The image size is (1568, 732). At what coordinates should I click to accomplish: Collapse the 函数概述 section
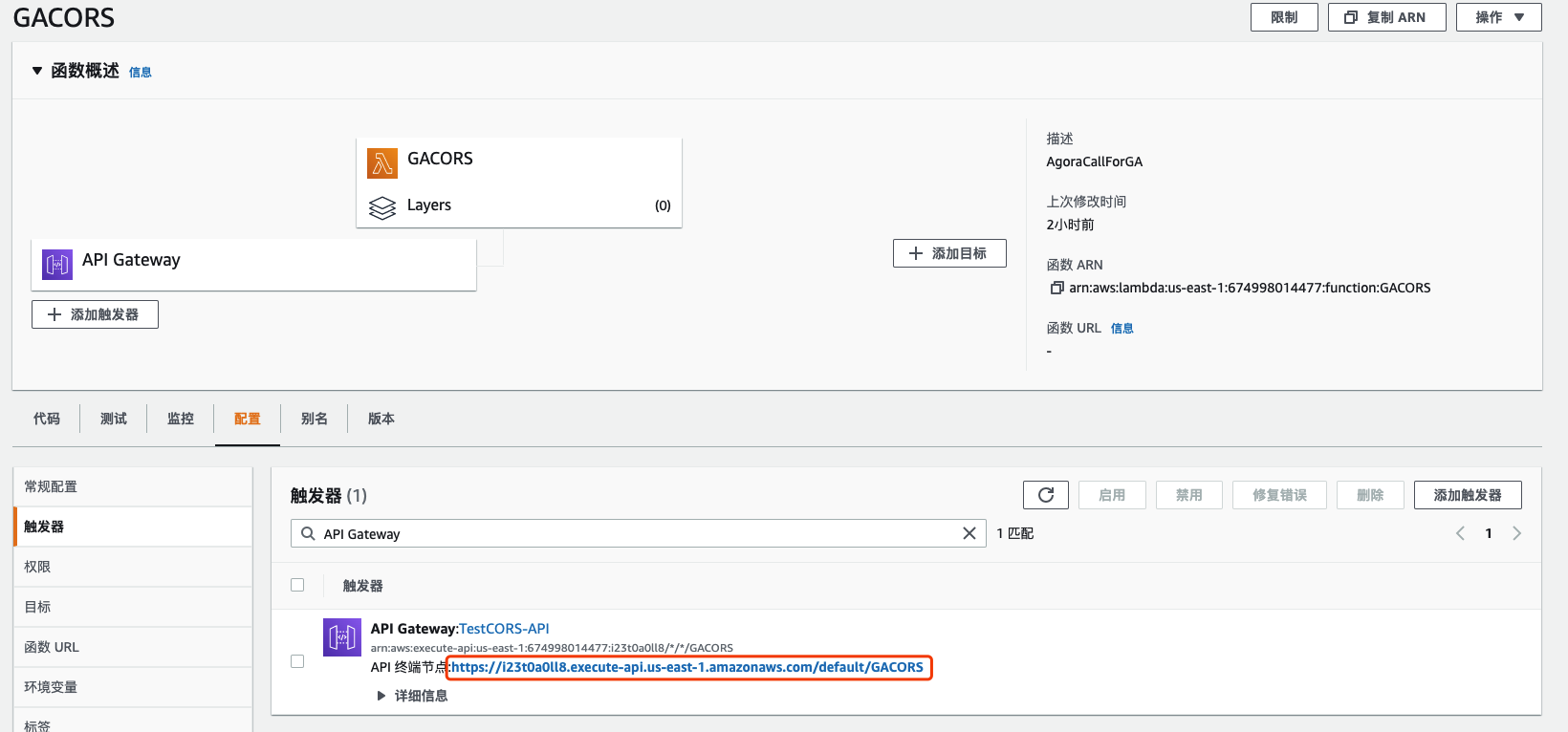click(37, 71)
